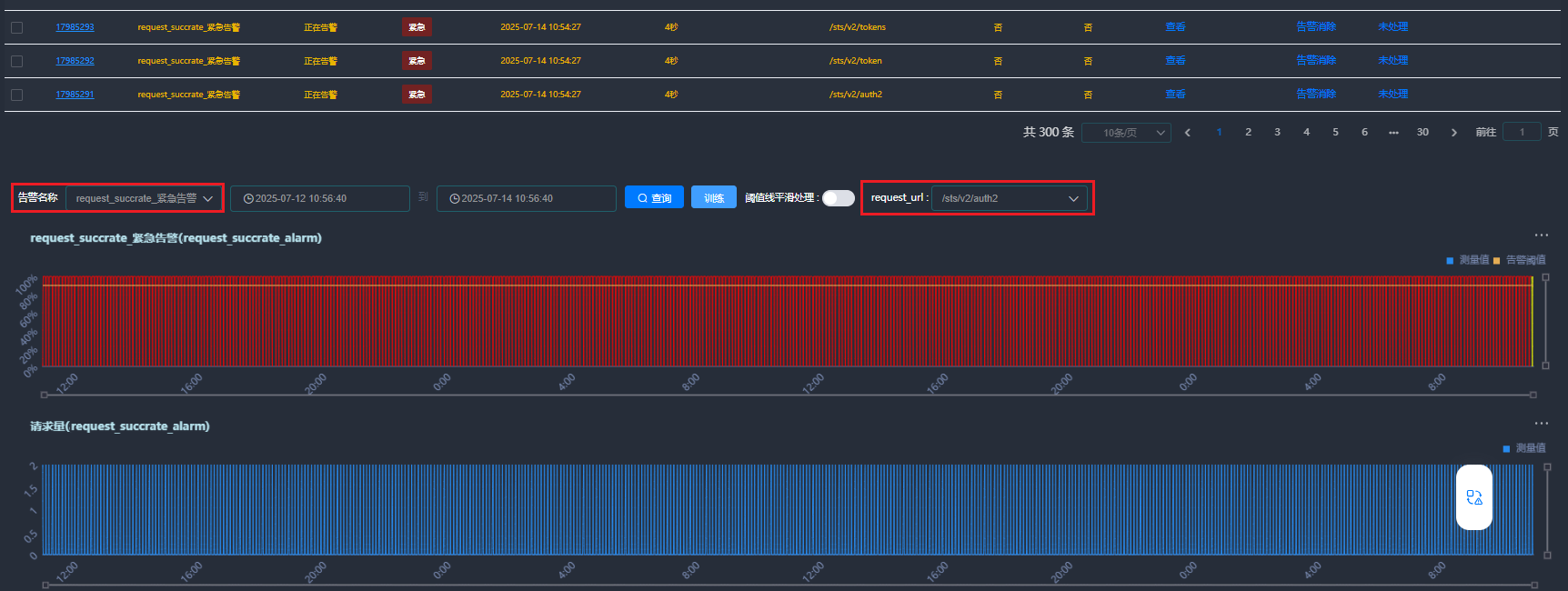Open the 10条/页 page size selector
This screenshot has height=591, width=1568.
coord(1125,133)
